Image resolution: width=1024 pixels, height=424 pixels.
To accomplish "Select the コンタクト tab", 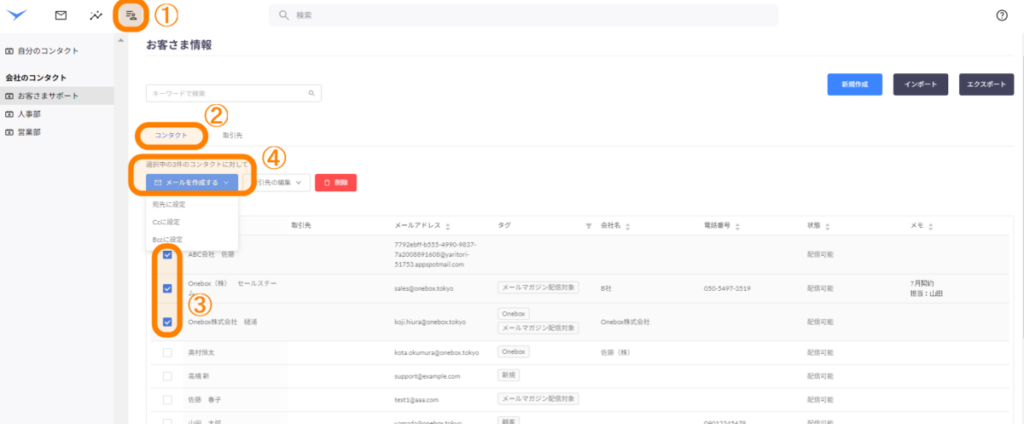I will (x=171, y=134).
